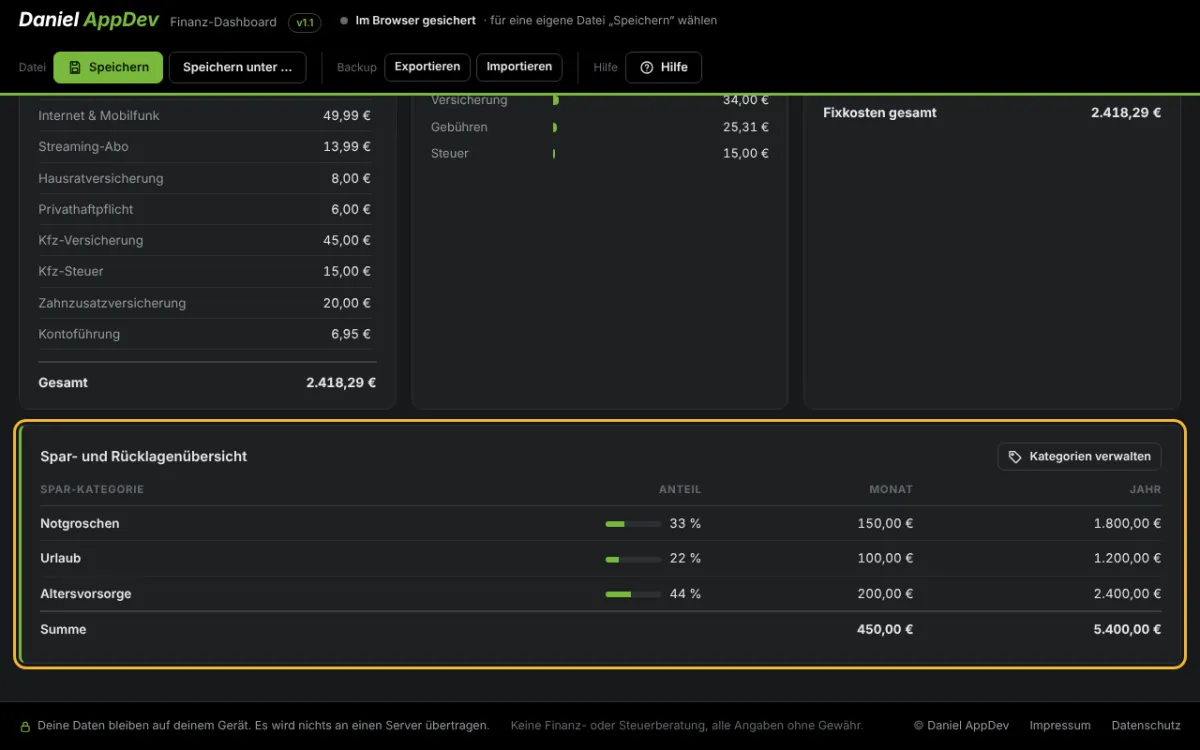Image resolution: width=1200 pixels, height=750 pixels.
Task: Click the Spar- und Rücklagenübersicht heading
Action: coord(144,456)
